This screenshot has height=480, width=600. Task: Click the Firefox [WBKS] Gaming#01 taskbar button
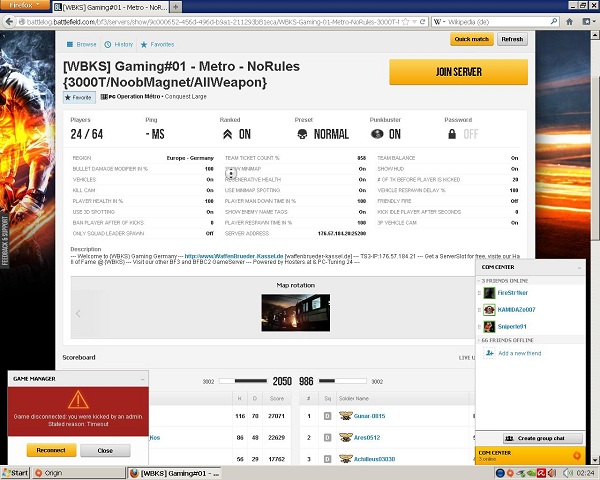coord(174,473)
